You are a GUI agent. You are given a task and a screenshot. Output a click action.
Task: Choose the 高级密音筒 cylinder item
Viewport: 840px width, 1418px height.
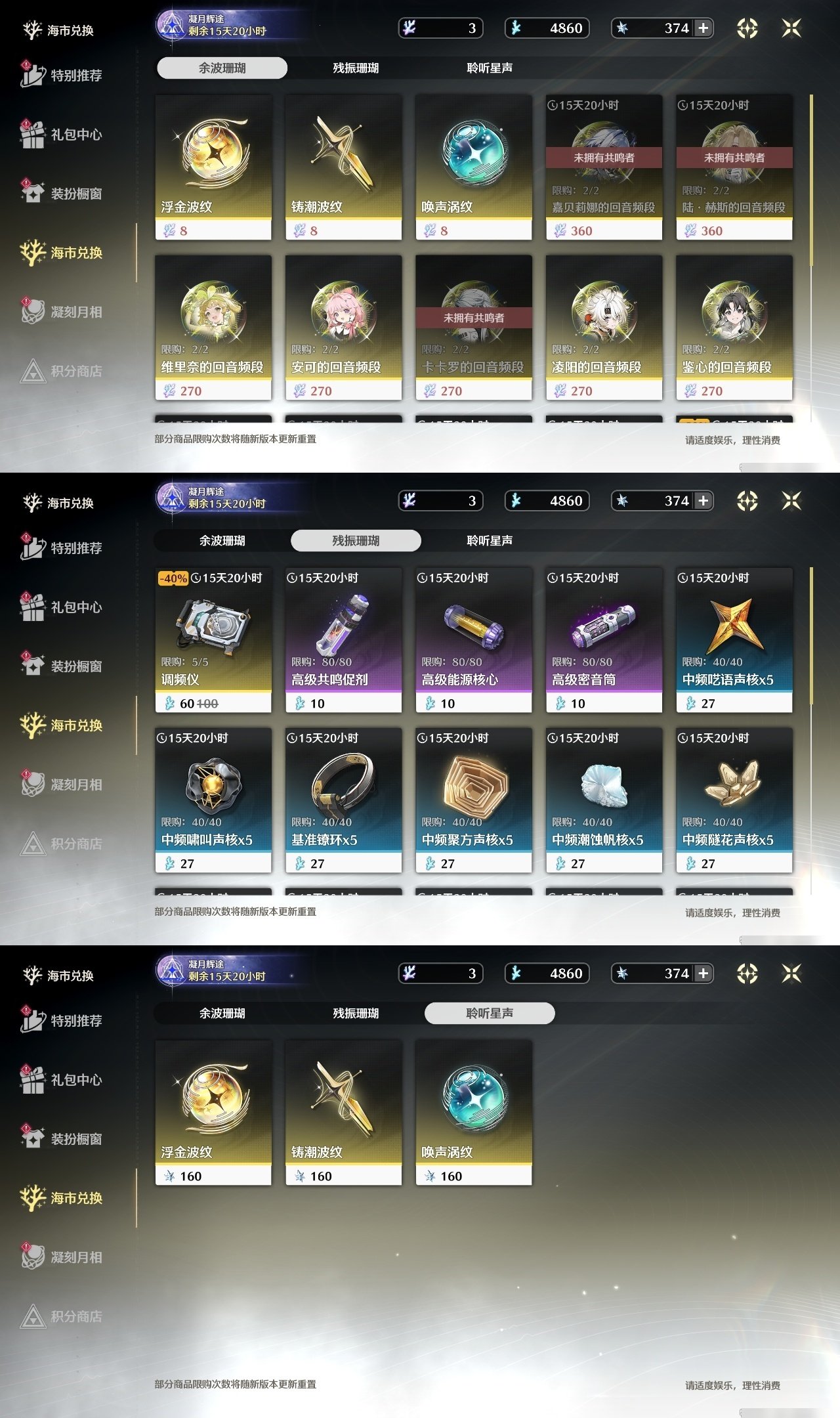604,640
